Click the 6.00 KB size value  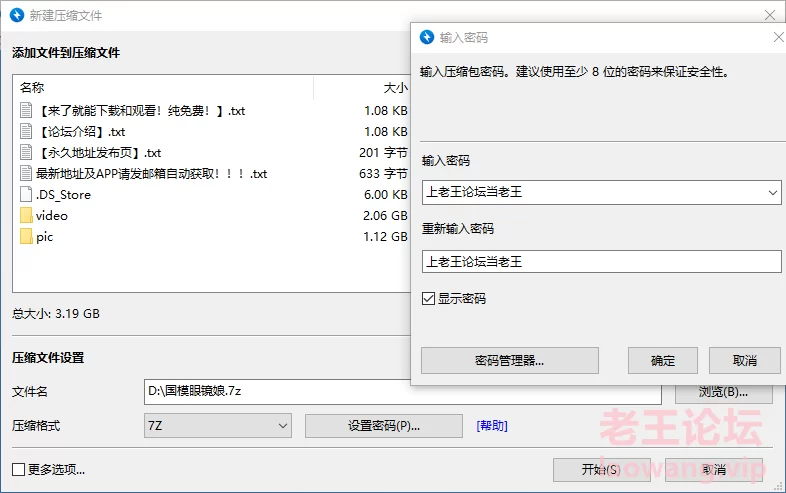click(x=385, y=195)
